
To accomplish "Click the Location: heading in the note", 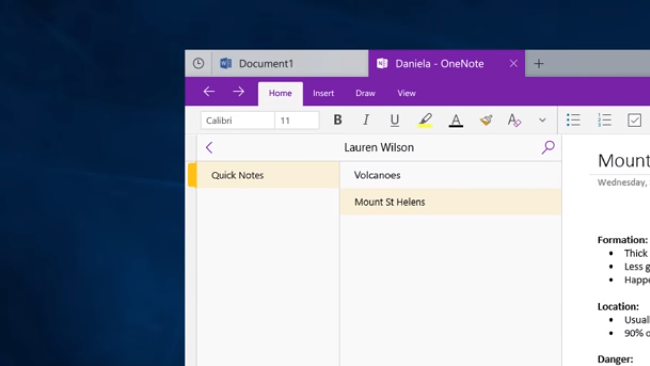I will coord(618,307).
